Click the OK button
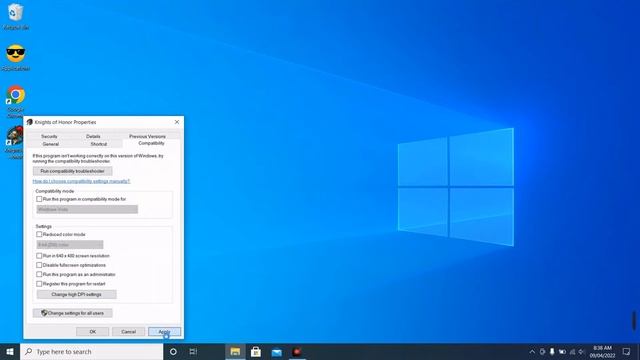Image resolution: width=640 pixels, height=360 pixels. point(93,332)
